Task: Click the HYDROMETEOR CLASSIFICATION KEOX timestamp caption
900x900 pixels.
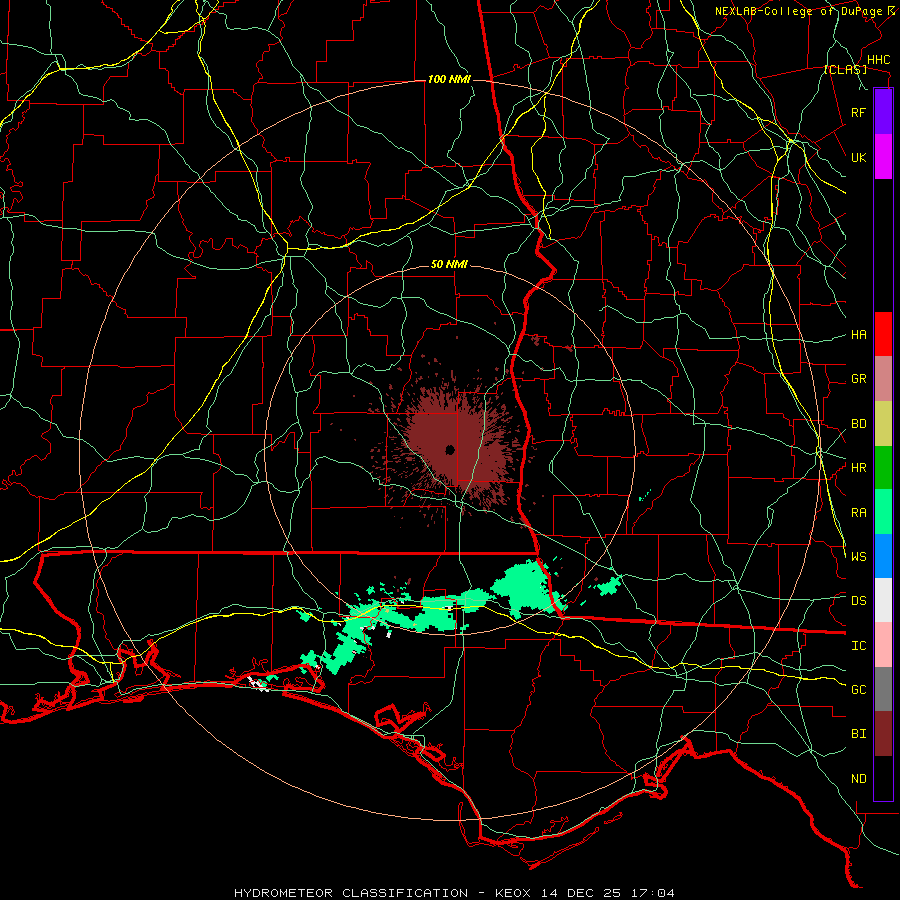Action: point(454,893)
